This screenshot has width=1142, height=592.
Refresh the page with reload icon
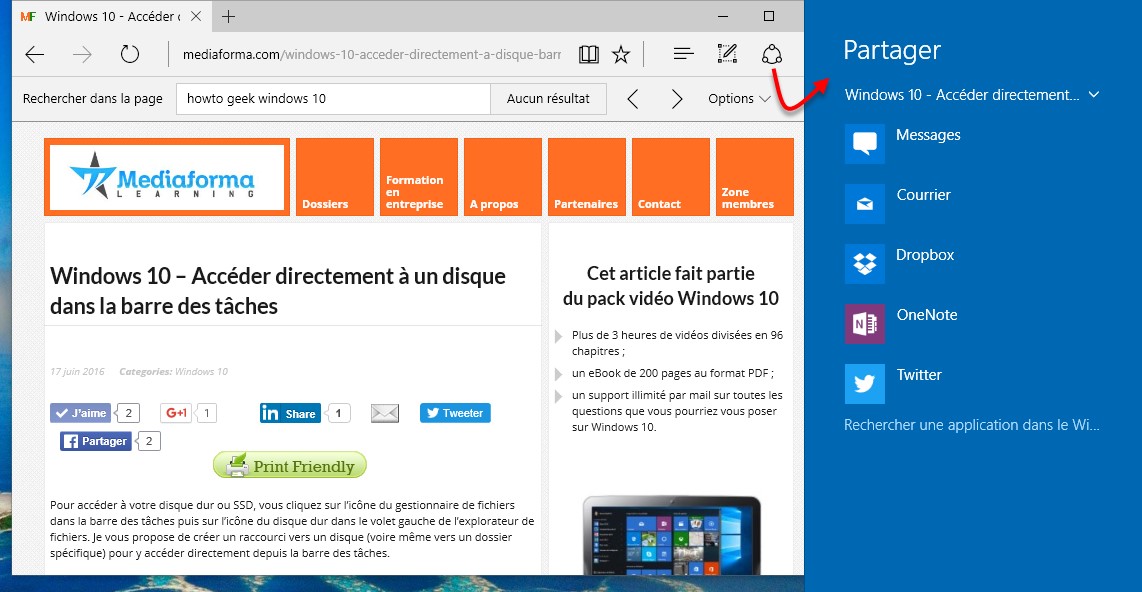coord(130,55)
